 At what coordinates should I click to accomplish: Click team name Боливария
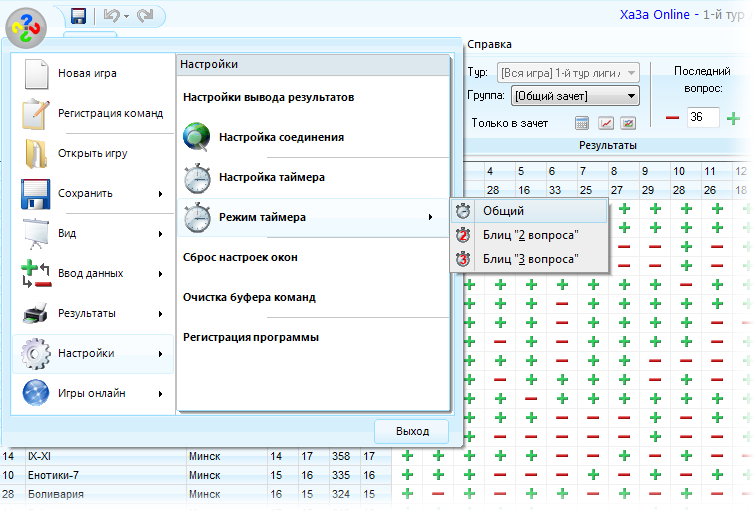(56, 494)
